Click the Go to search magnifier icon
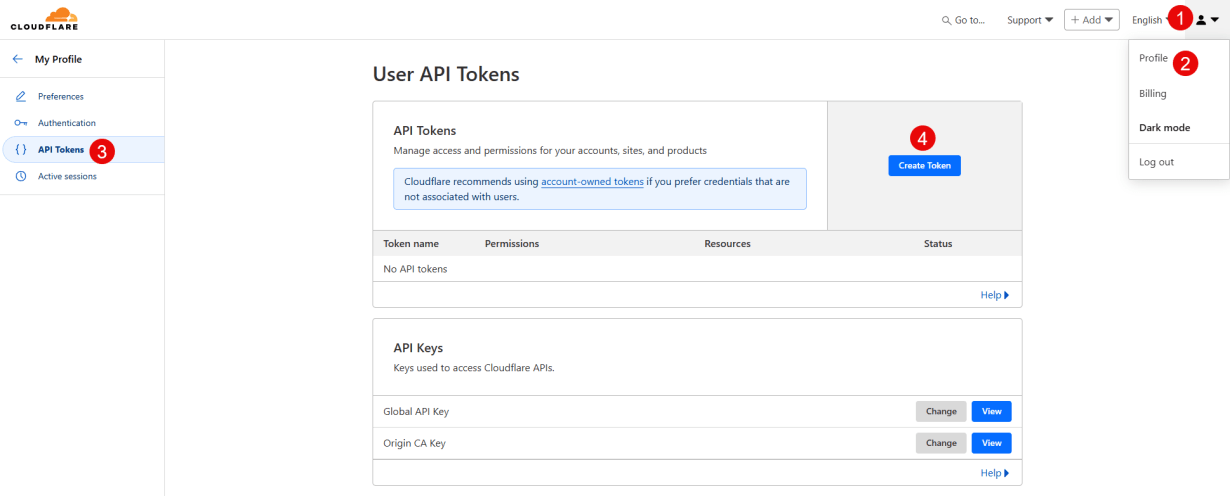This screenshot has width=1230, height=496. click(946, 20)
